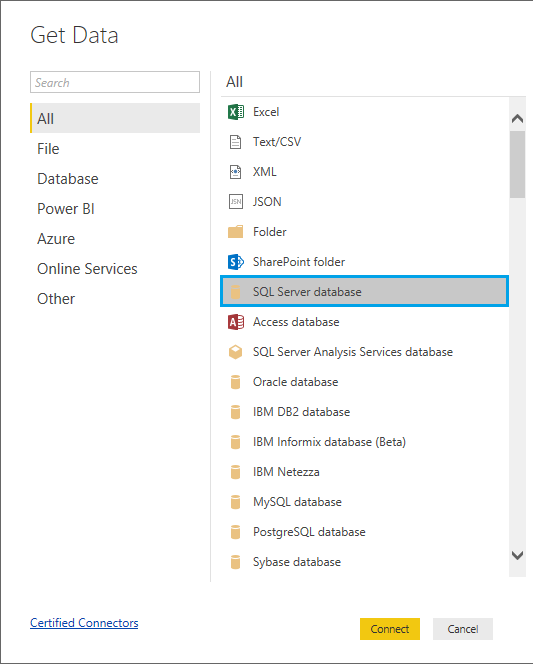533x665 pixels.
Task: Select the File category
Action: point(115,149)
